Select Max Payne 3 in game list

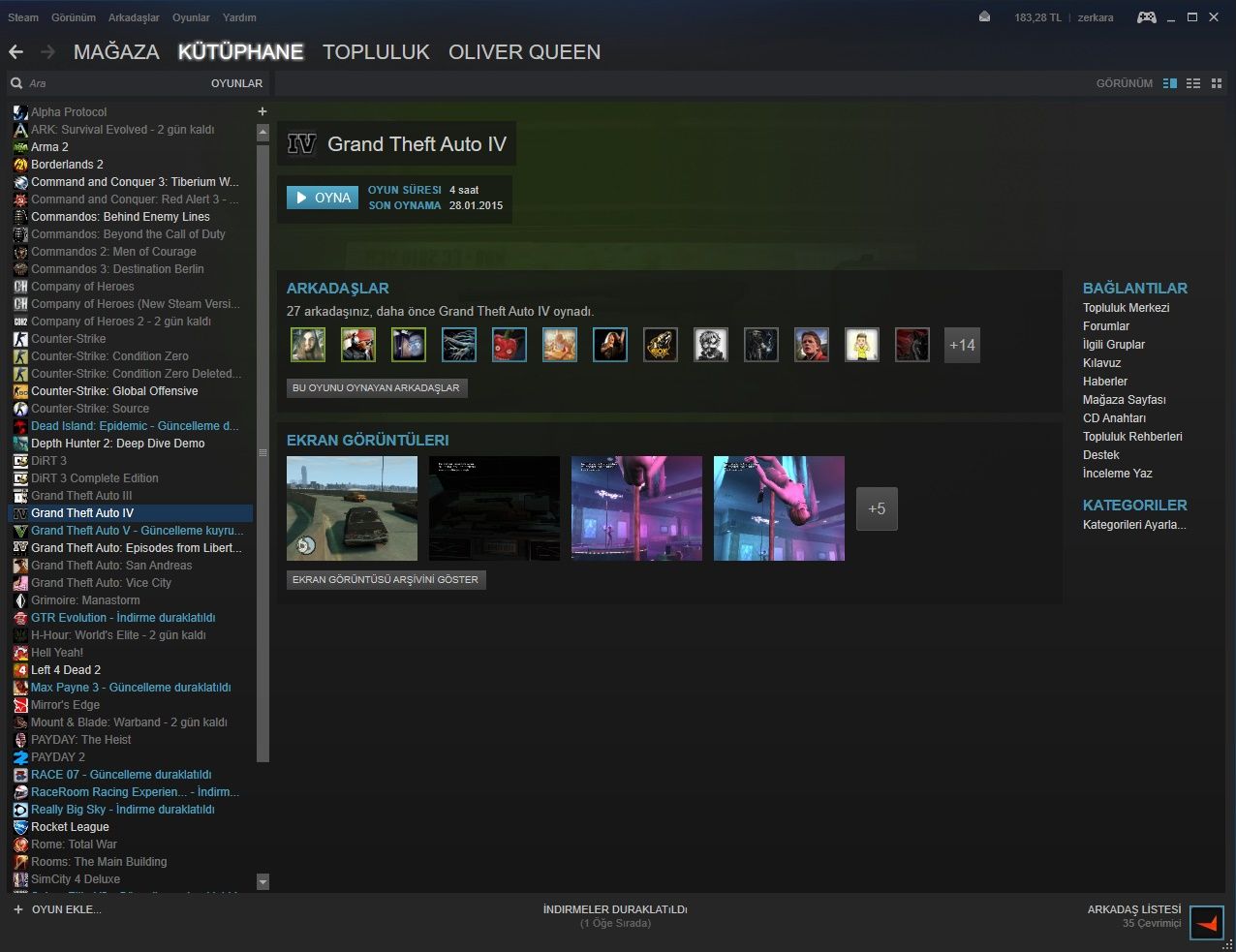[x=133, y=688]
